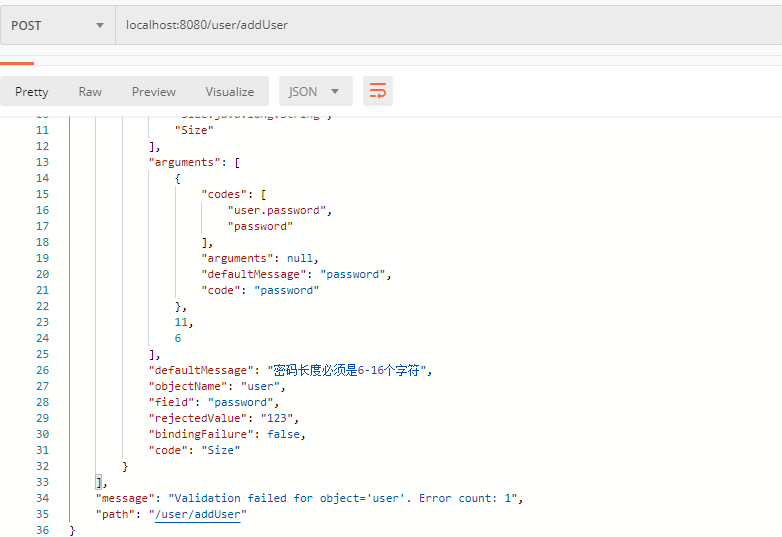The height and width of the screenshot is (537, 782).
Task: Switch to the Preview view tab
Action: (154, 92)
